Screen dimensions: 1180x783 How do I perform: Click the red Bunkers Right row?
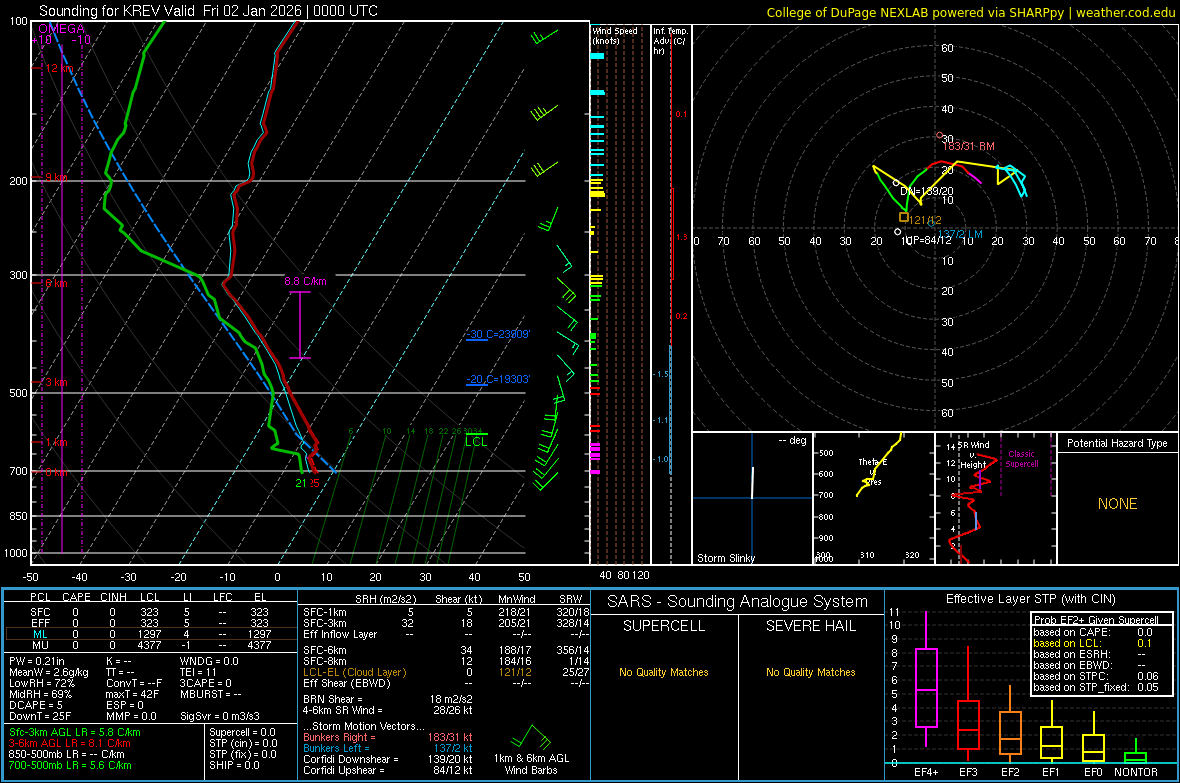(x=388, y=737)
